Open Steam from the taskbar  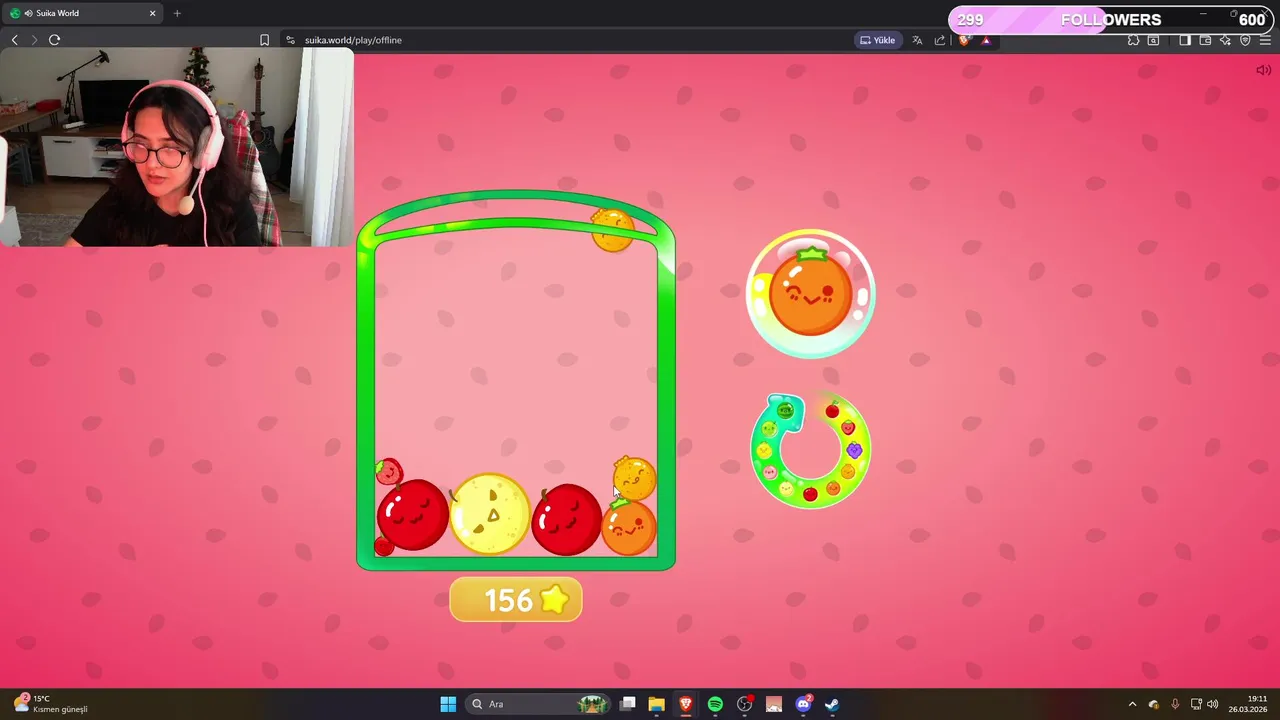(x=832, y=704)
